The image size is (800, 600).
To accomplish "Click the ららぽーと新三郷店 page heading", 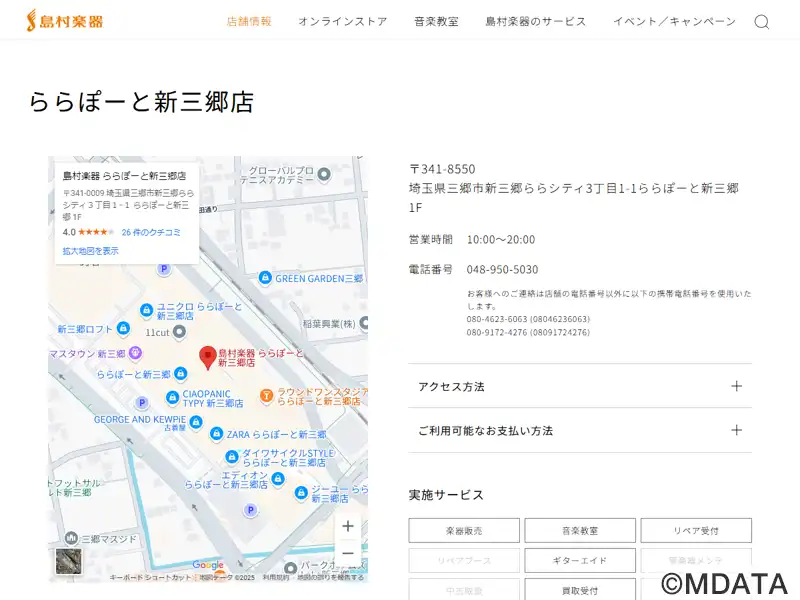I will click(141, 102).
